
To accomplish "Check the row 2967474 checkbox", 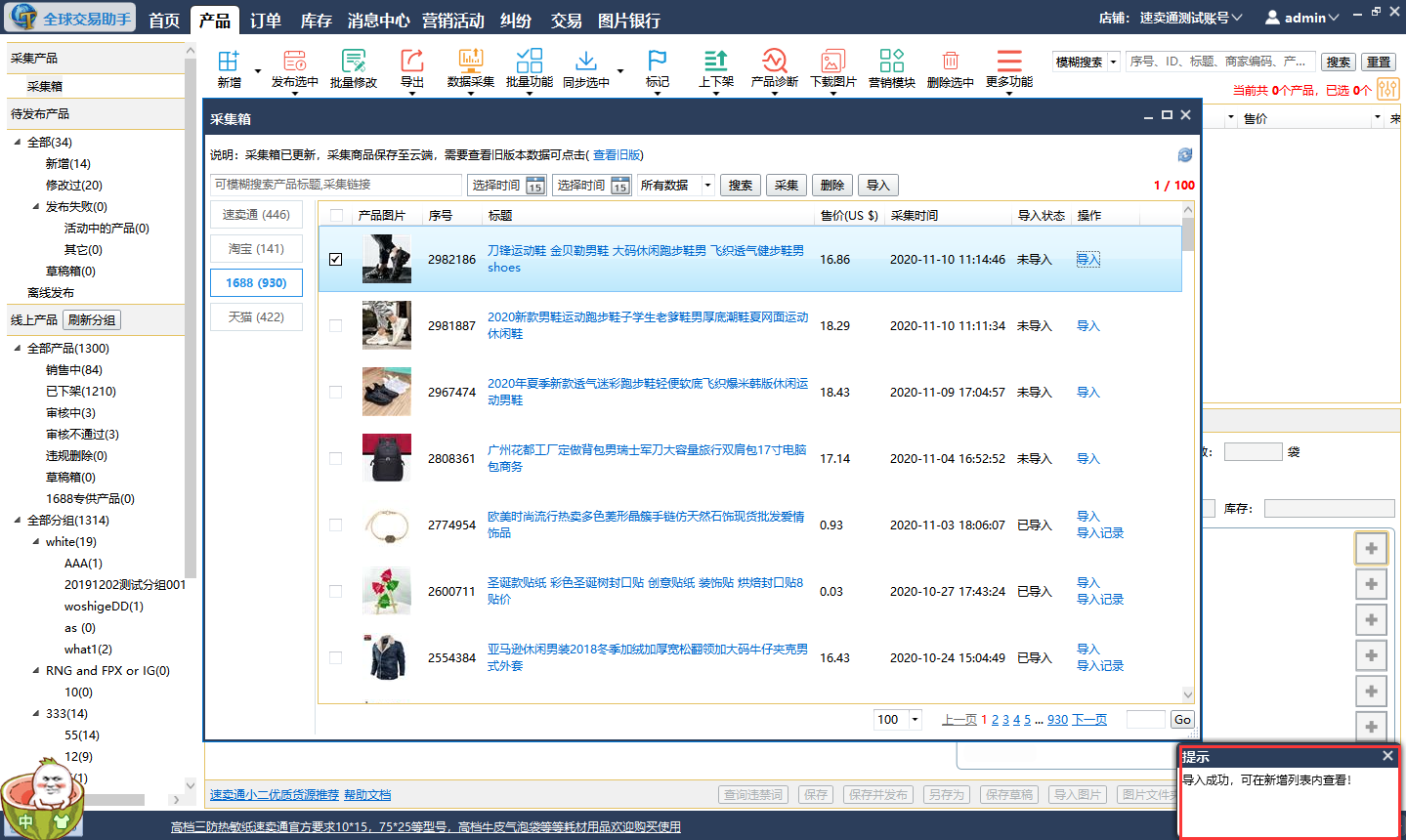I will [335, 392].
